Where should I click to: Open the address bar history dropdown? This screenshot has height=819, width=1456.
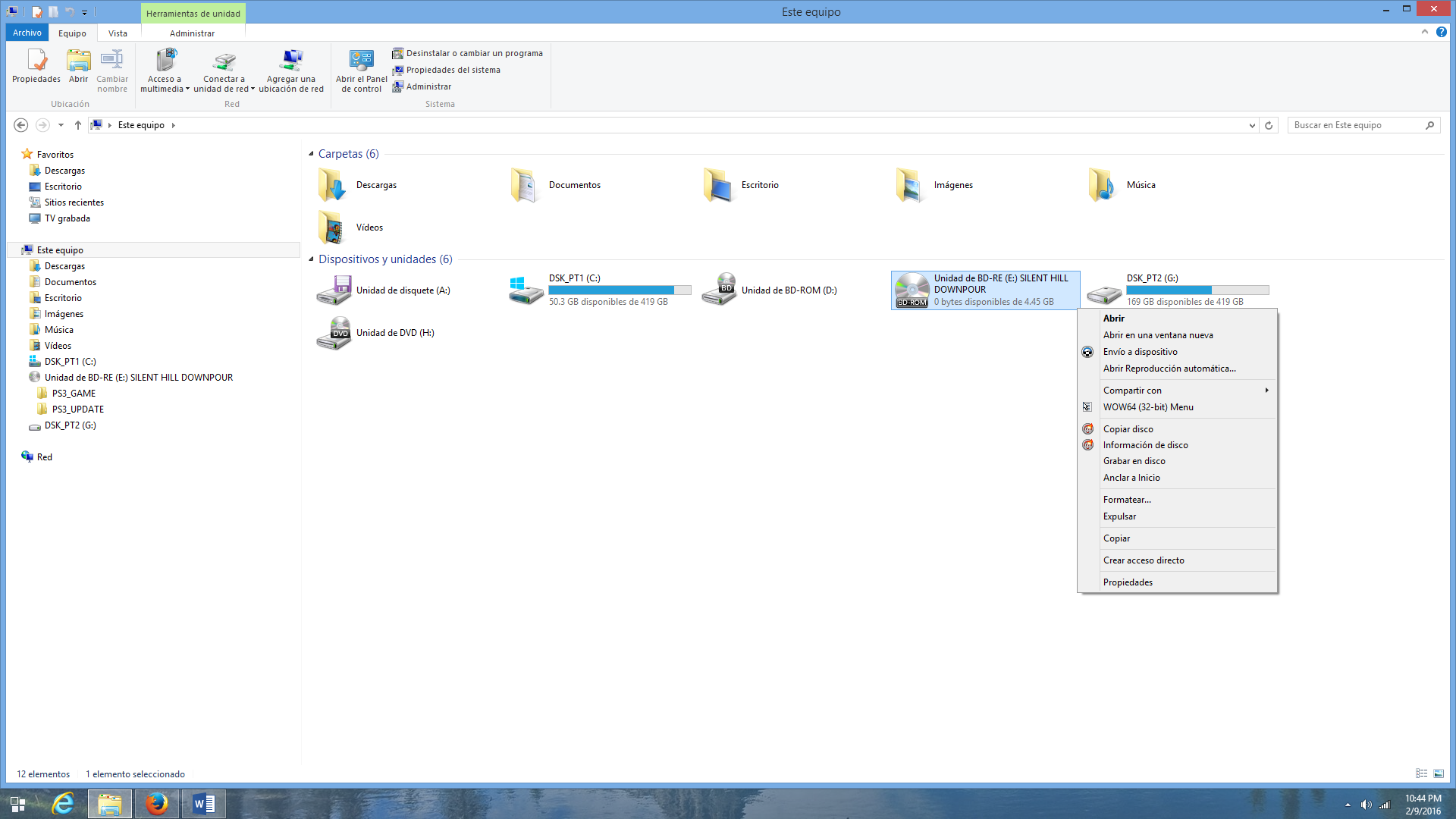tap(1252, 125)
